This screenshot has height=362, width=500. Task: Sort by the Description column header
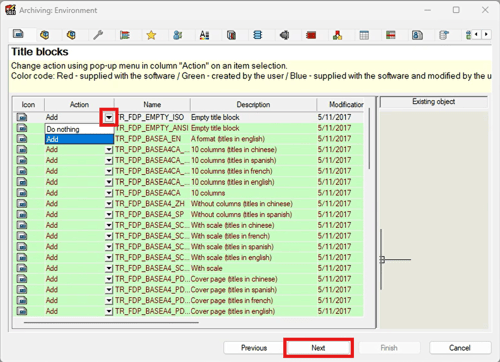pyautogui.click(x=253, y=105)
